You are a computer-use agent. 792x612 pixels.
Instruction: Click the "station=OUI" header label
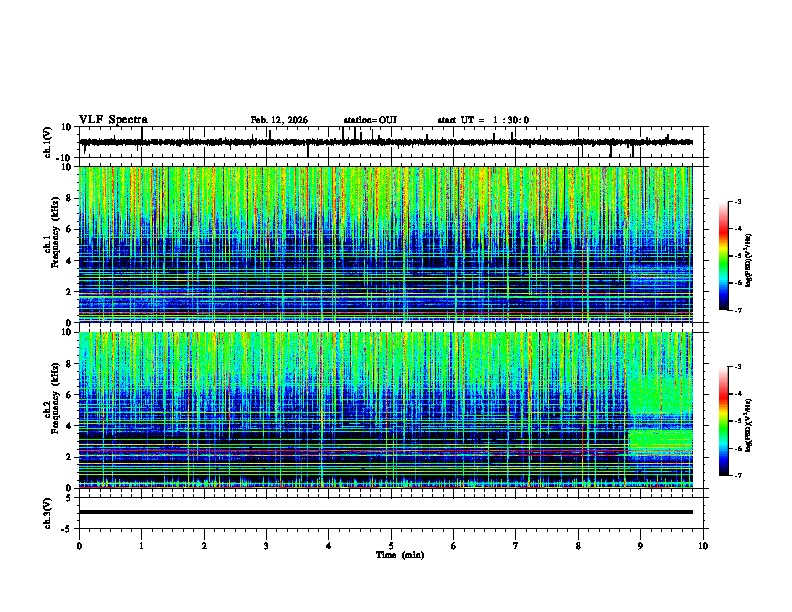coord(370,120)
